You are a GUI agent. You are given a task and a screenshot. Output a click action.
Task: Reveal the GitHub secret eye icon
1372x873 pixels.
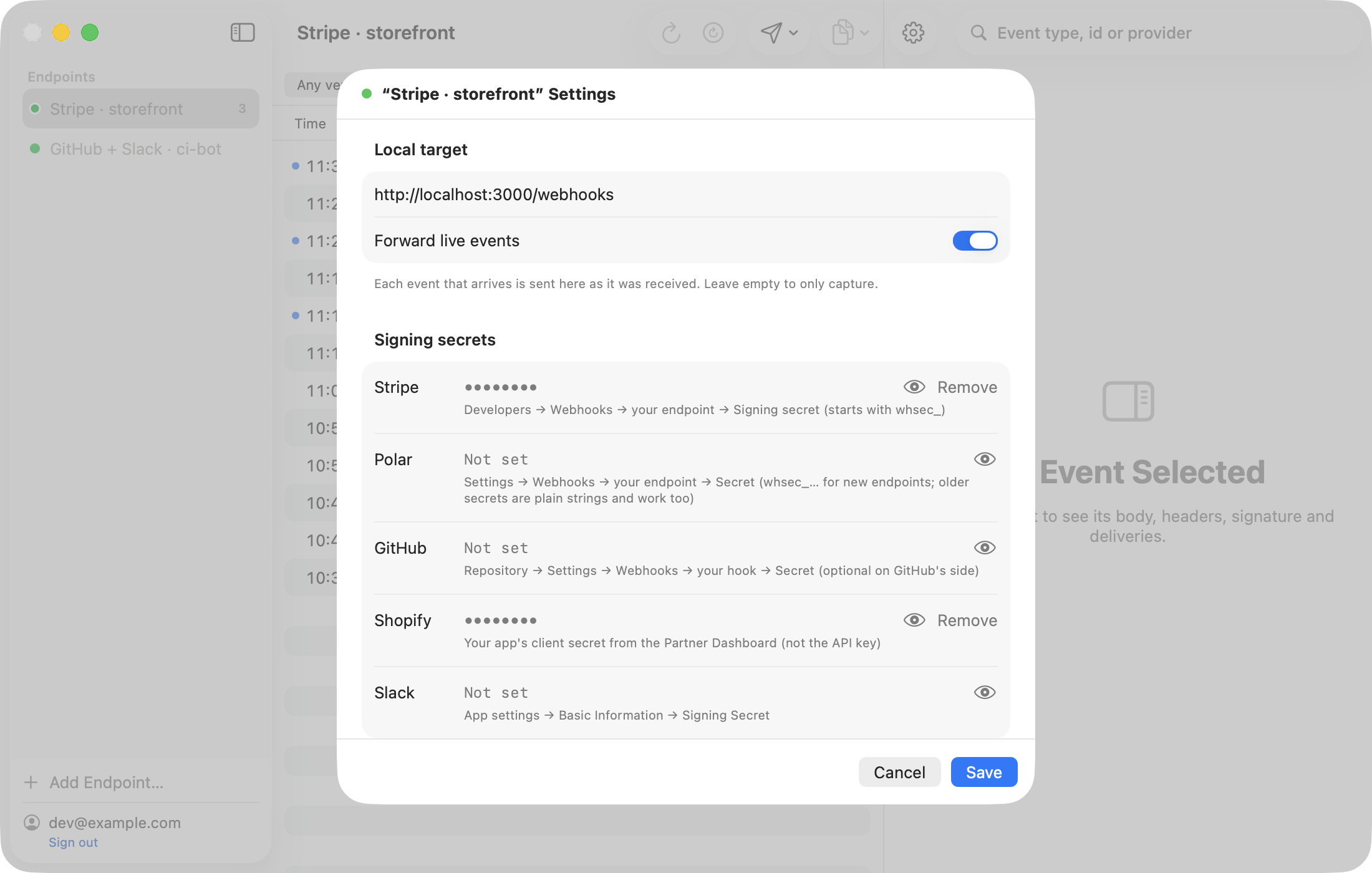tap(985, 547)
